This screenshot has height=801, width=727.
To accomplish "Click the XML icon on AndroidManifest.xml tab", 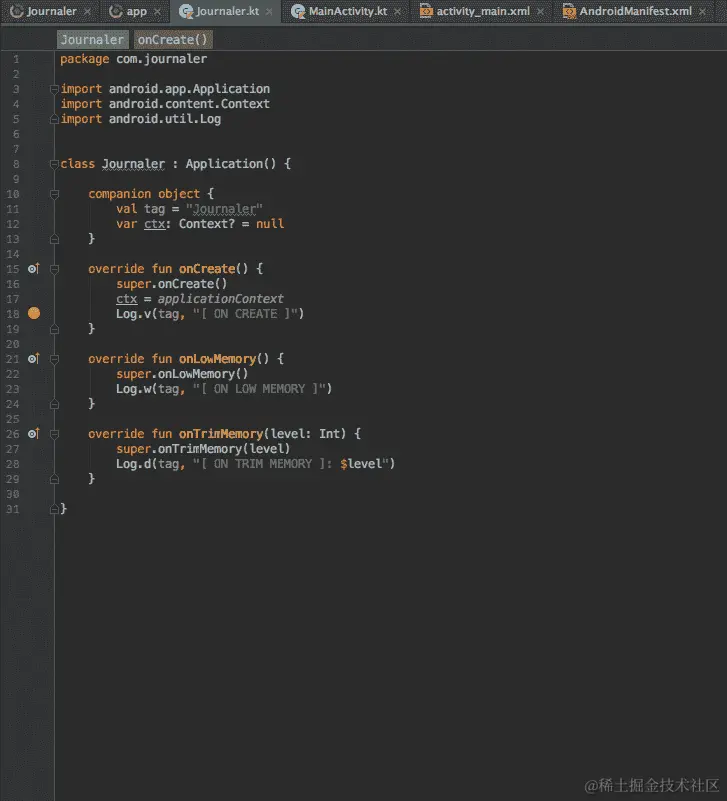I will click(x=569, y=11).
